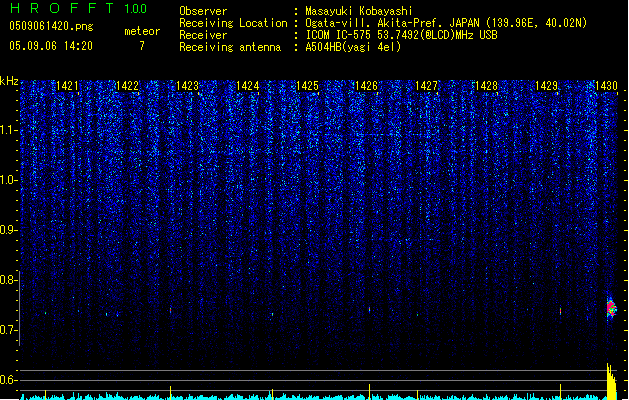The image size is (629, 400).
Task: Click the 1.1 kHz frequency axis label
Action: click(x=8, y=131)
